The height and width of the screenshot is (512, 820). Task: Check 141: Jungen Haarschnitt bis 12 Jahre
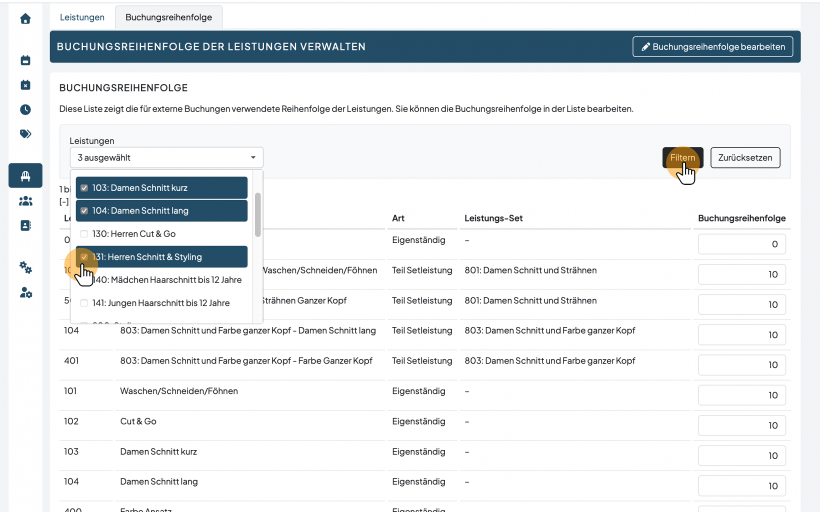click(x=162, y=303)
